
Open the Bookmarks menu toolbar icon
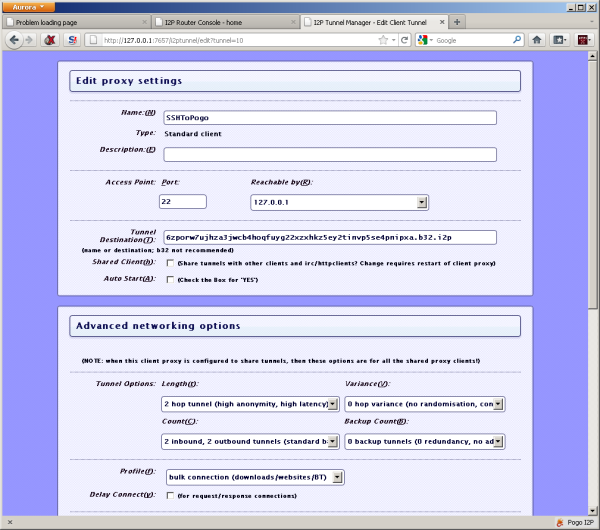click(560, 40)
